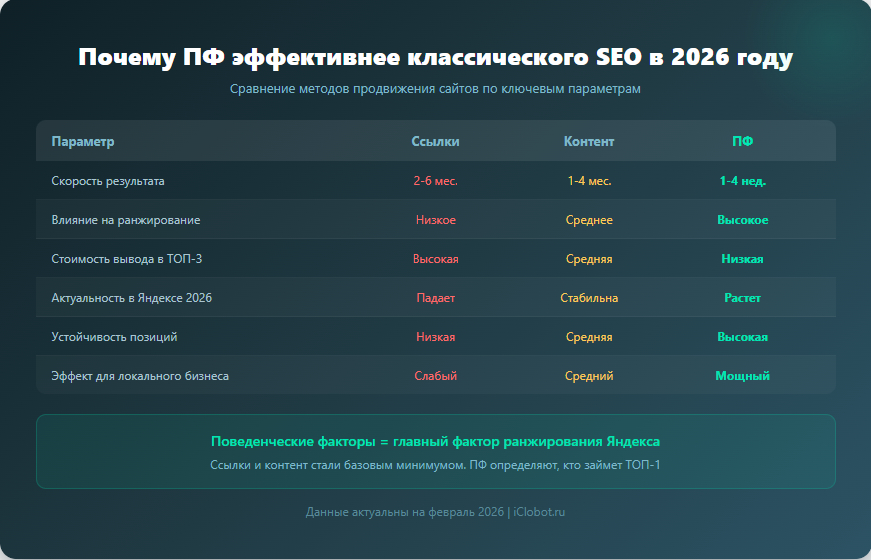Select the 'Контент' column header
Viewport: 871px width, 560px height.
coord(589,141)
